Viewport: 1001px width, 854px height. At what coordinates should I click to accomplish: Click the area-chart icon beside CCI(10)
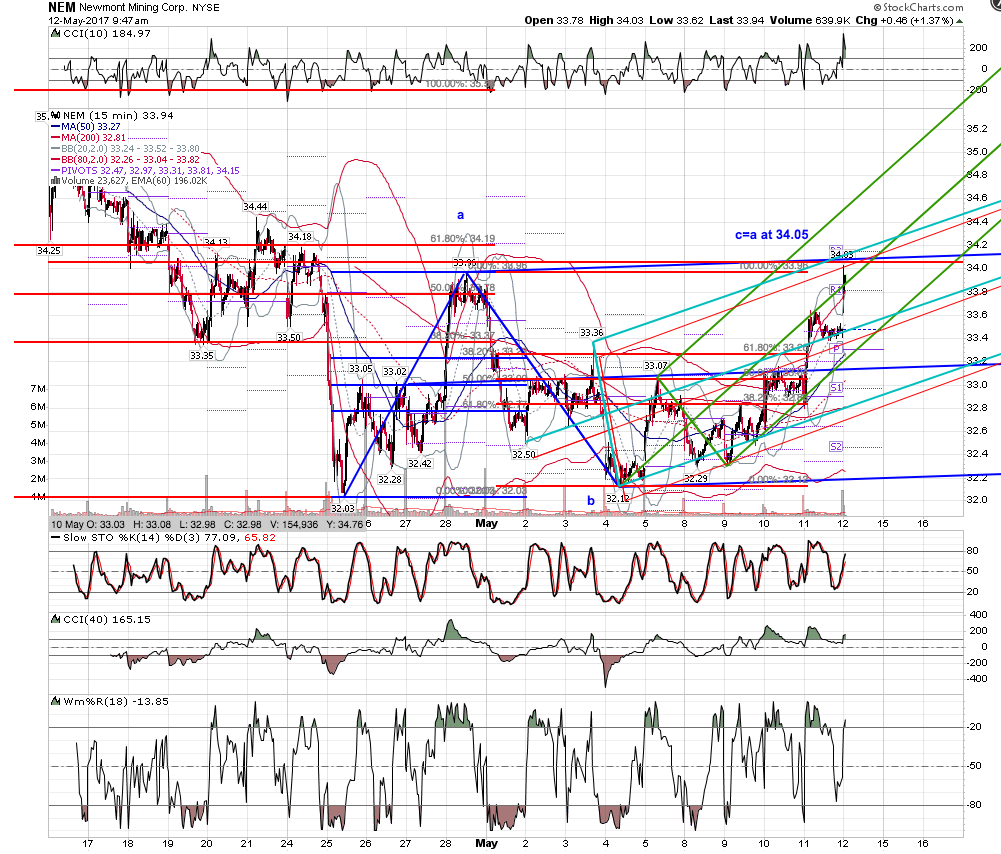click(x=56, y=34)
